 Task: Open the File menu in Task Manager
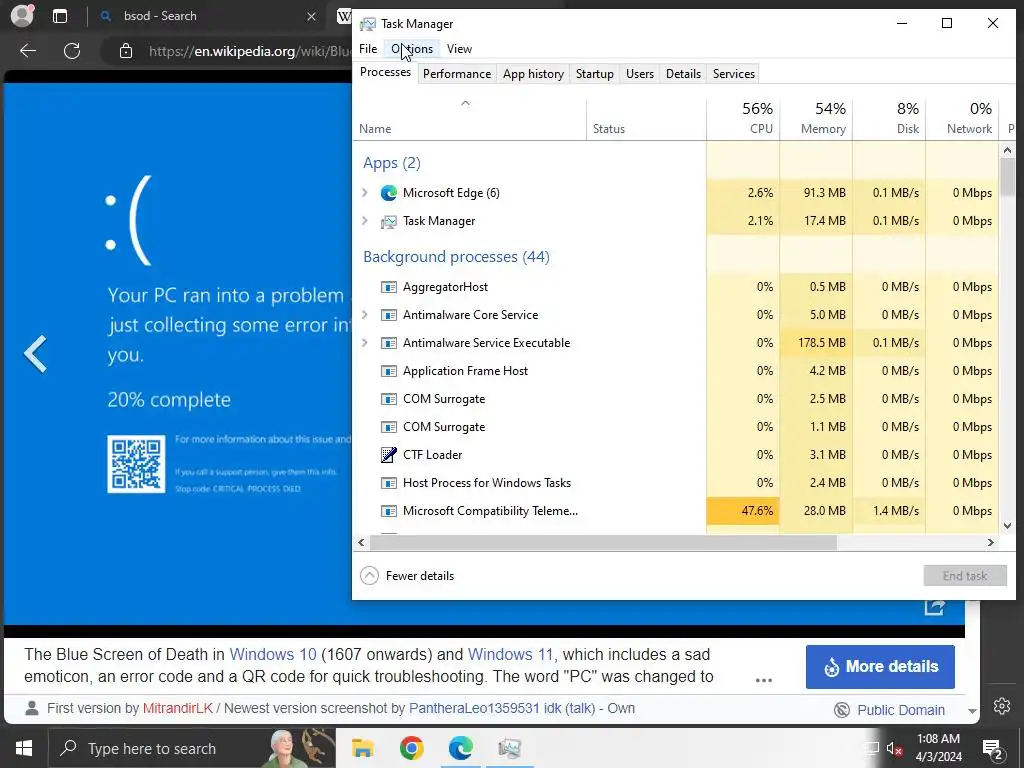pos(368,49)
